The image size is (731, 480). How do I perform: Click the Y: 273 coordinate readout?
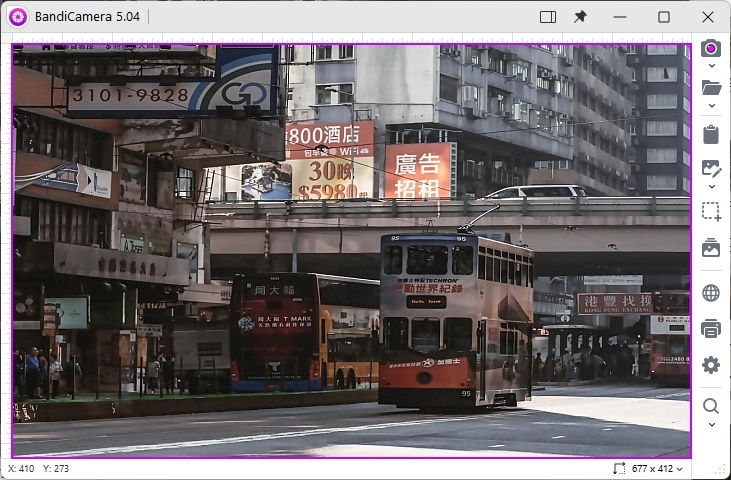pos(56,468)
